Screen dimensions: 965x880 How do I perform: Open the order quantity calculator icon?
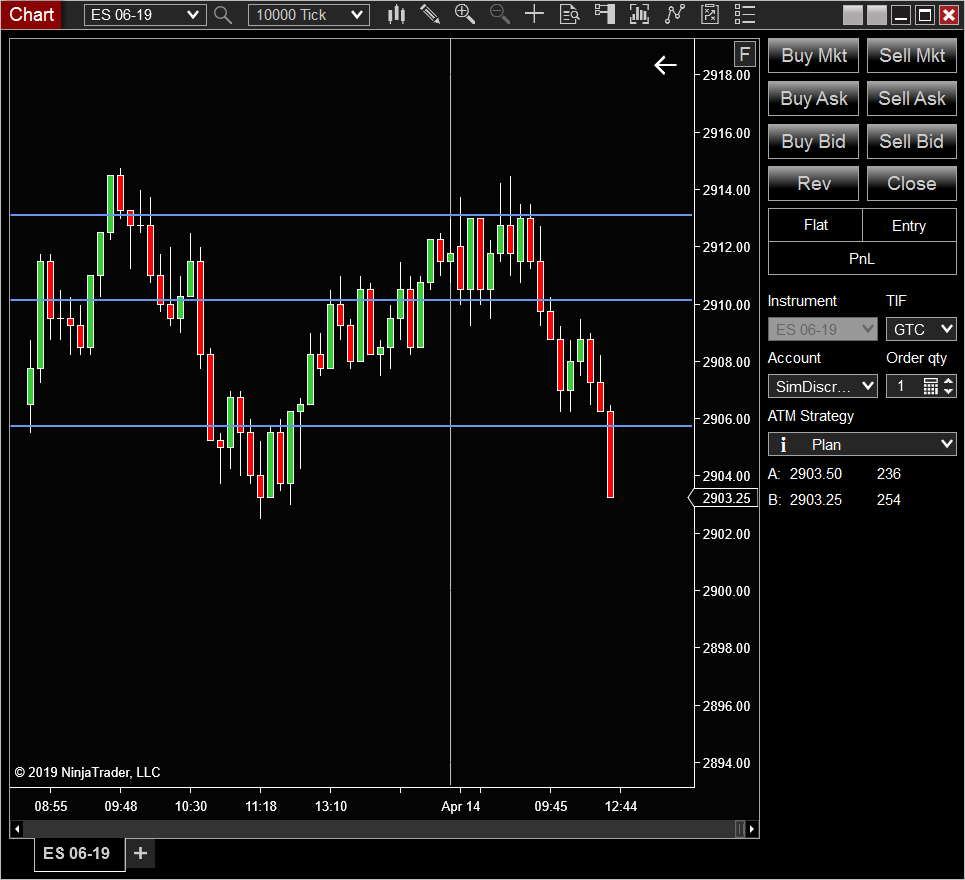931,386
